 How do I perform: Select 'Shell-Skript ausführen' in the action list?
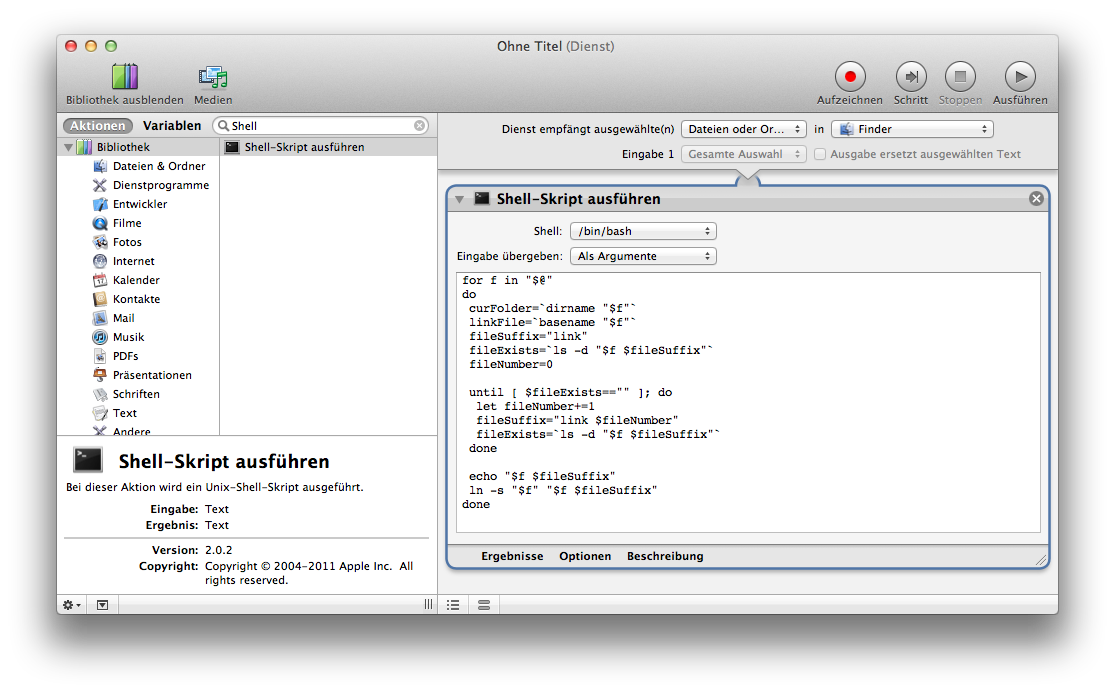tap(329, 147)
